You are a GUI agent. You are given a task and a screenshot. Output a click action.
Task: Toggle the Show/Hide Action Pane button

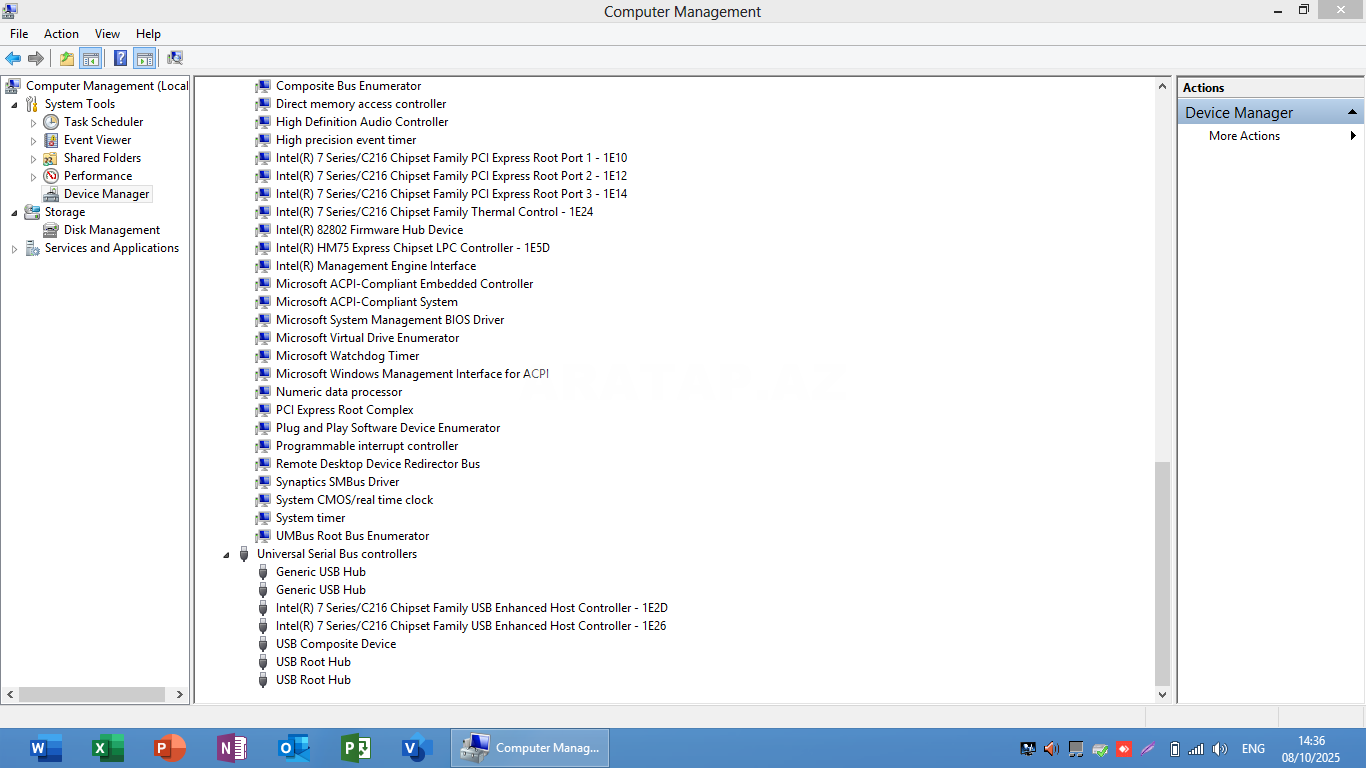(144, 58)
